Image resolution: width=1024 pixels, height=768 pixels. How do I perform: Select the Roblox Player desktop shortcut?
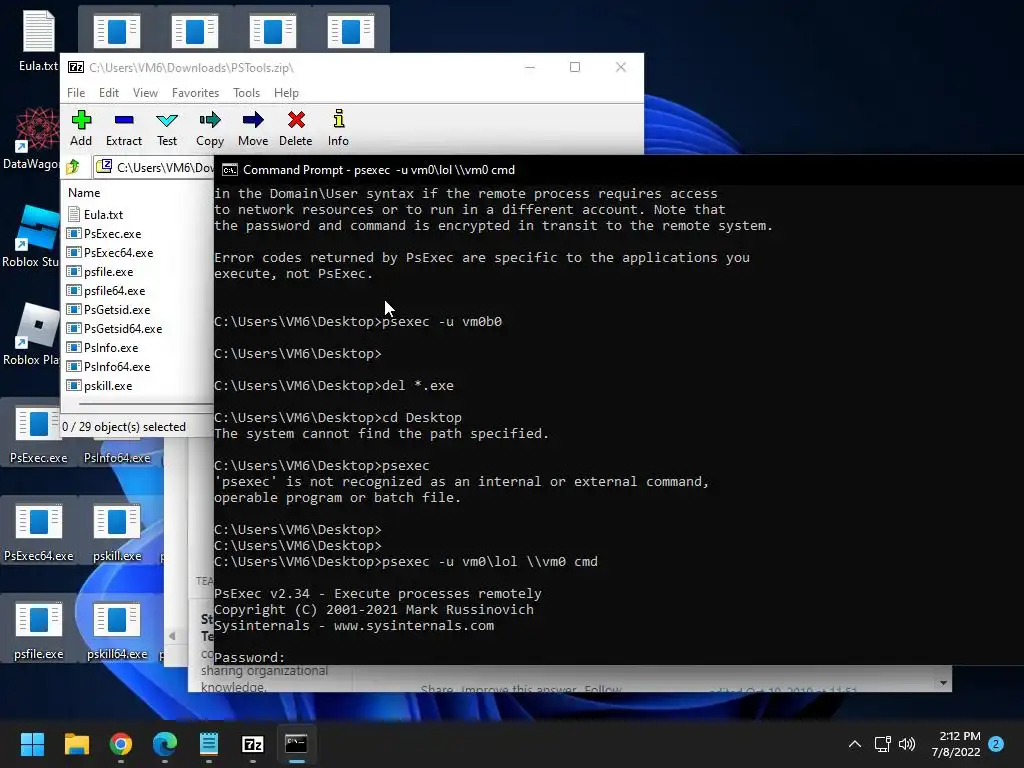click(x=31, y=334)
